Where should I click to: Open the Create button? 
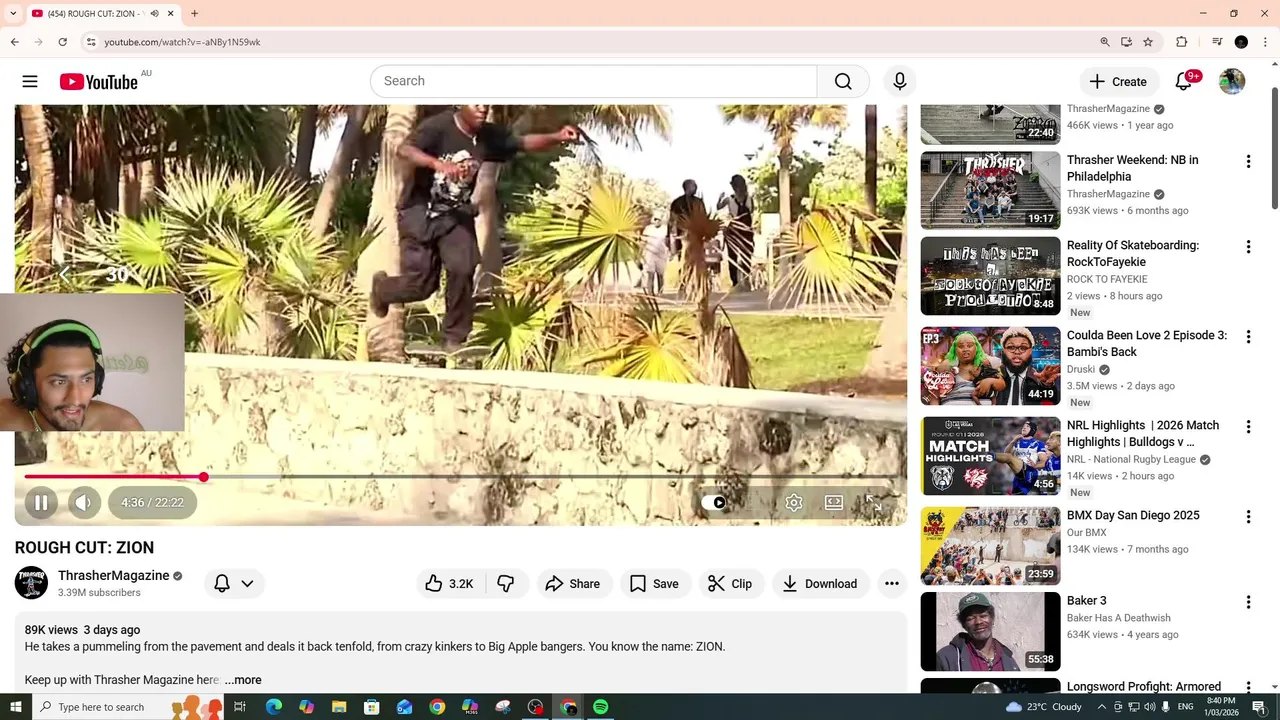1118,82
